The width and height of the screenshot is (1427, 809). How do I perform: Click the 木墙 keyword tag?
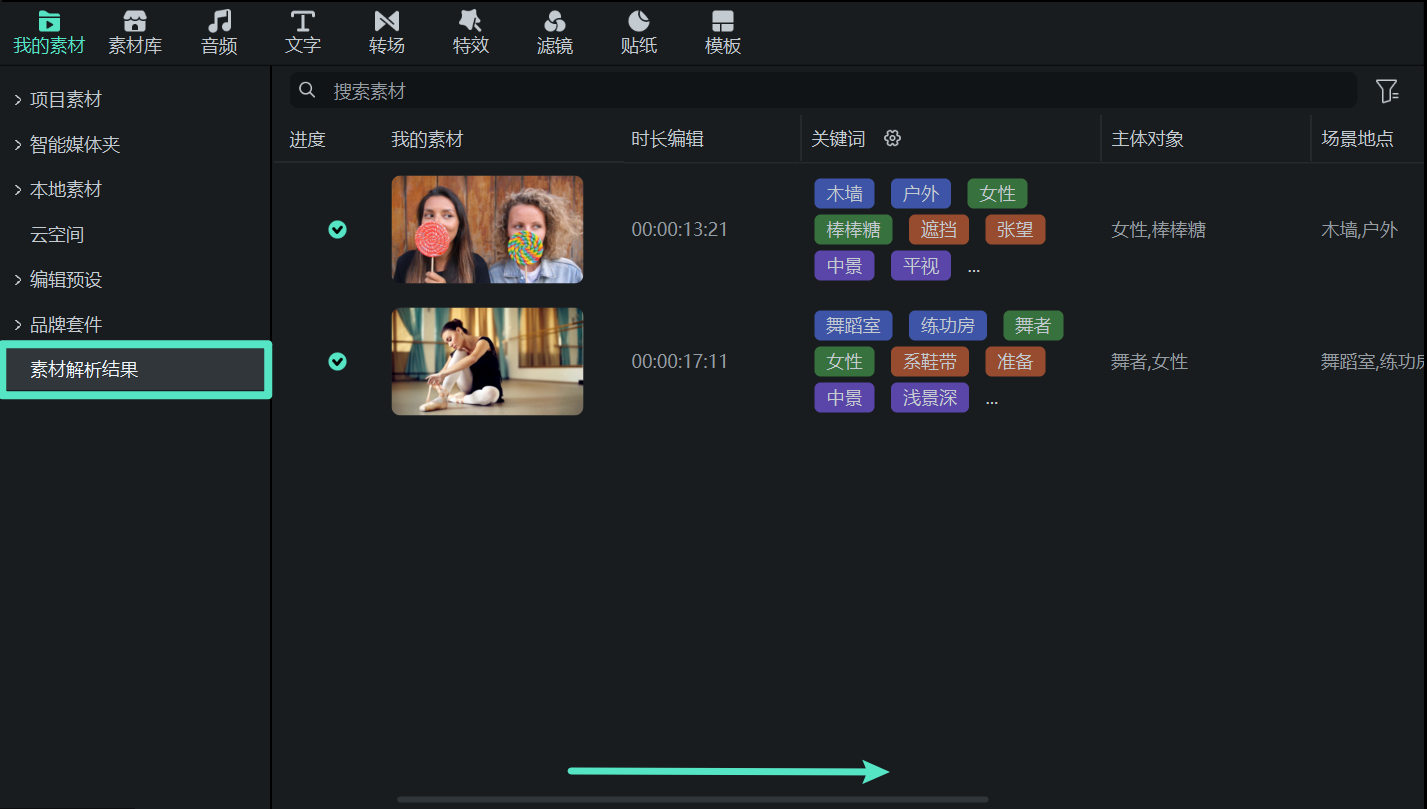845,193
